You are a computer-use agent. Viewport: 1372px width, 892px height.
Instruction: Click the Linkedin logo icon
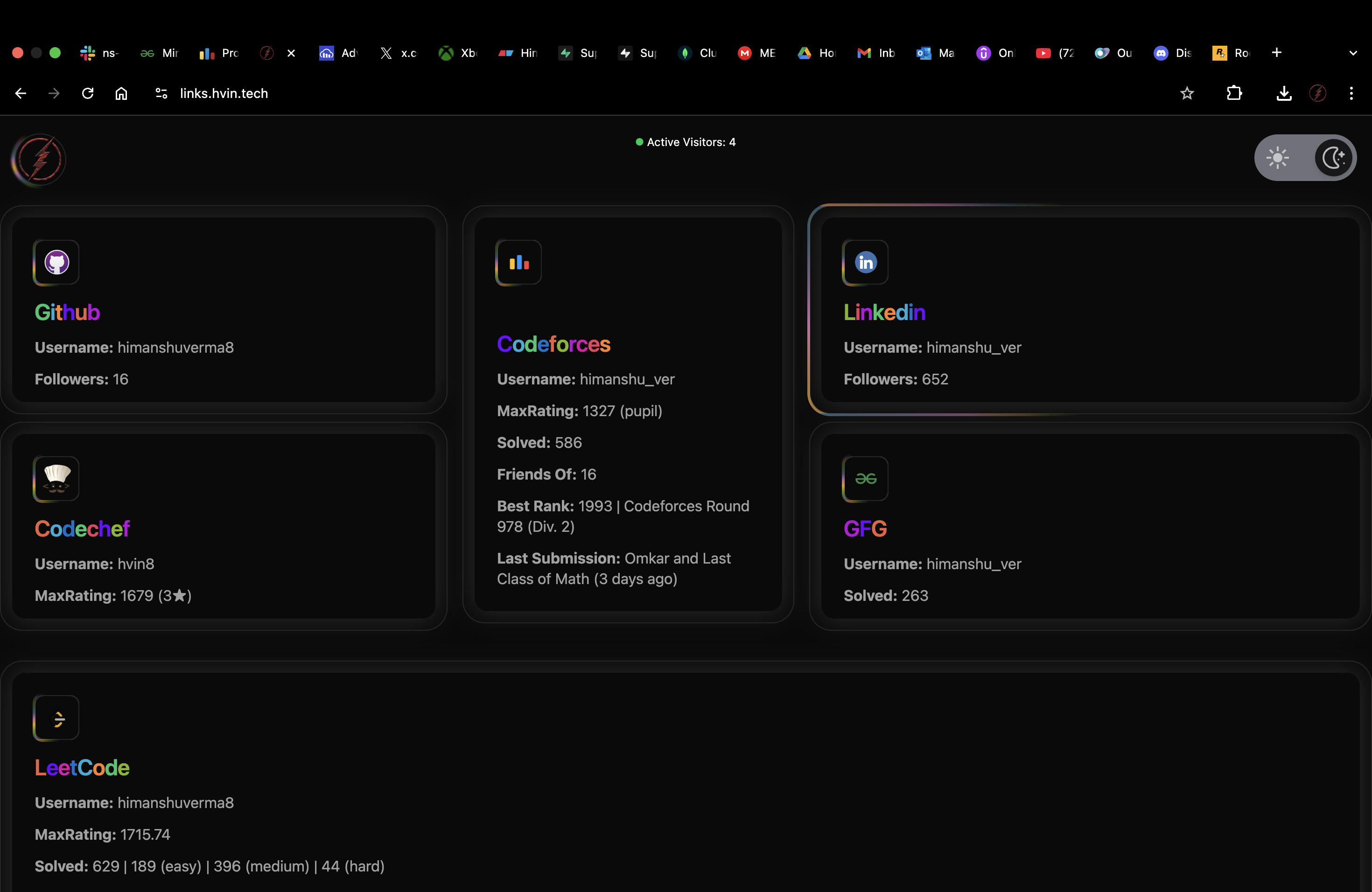pyautogui.click(x=865, y=262)
